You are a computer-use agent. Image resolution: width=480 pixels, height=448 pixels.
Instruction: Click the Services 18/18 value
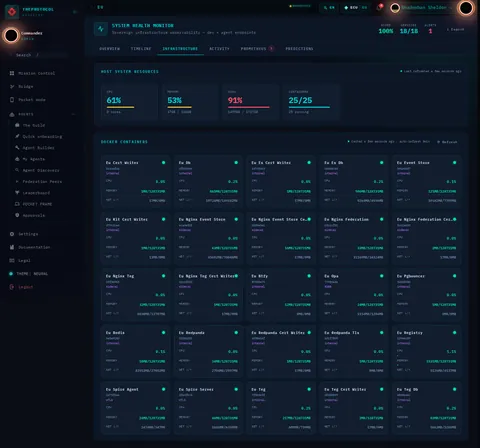409,31
